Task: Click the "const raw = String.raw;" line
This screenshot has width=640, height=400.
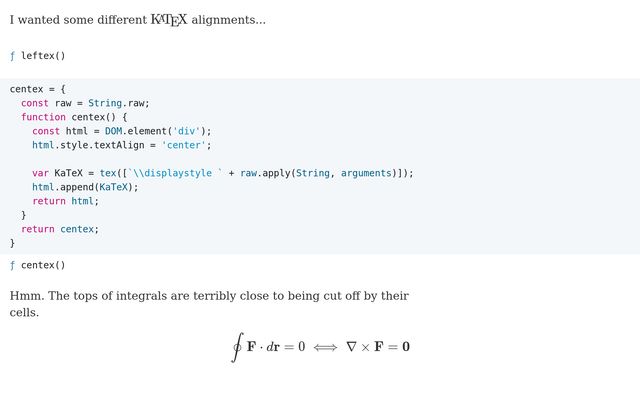Action: point(85,103)
